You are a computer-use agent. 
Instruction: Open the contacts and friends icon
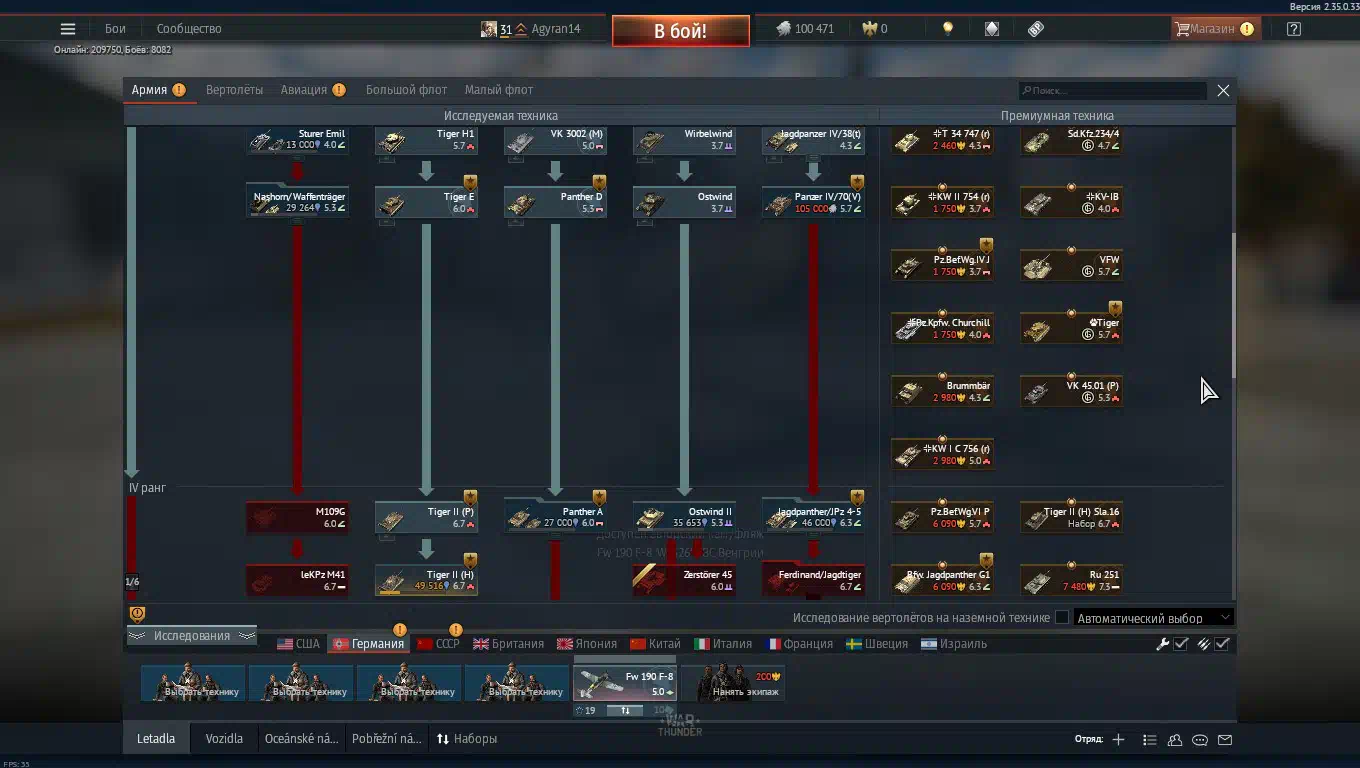(1175, 740)
